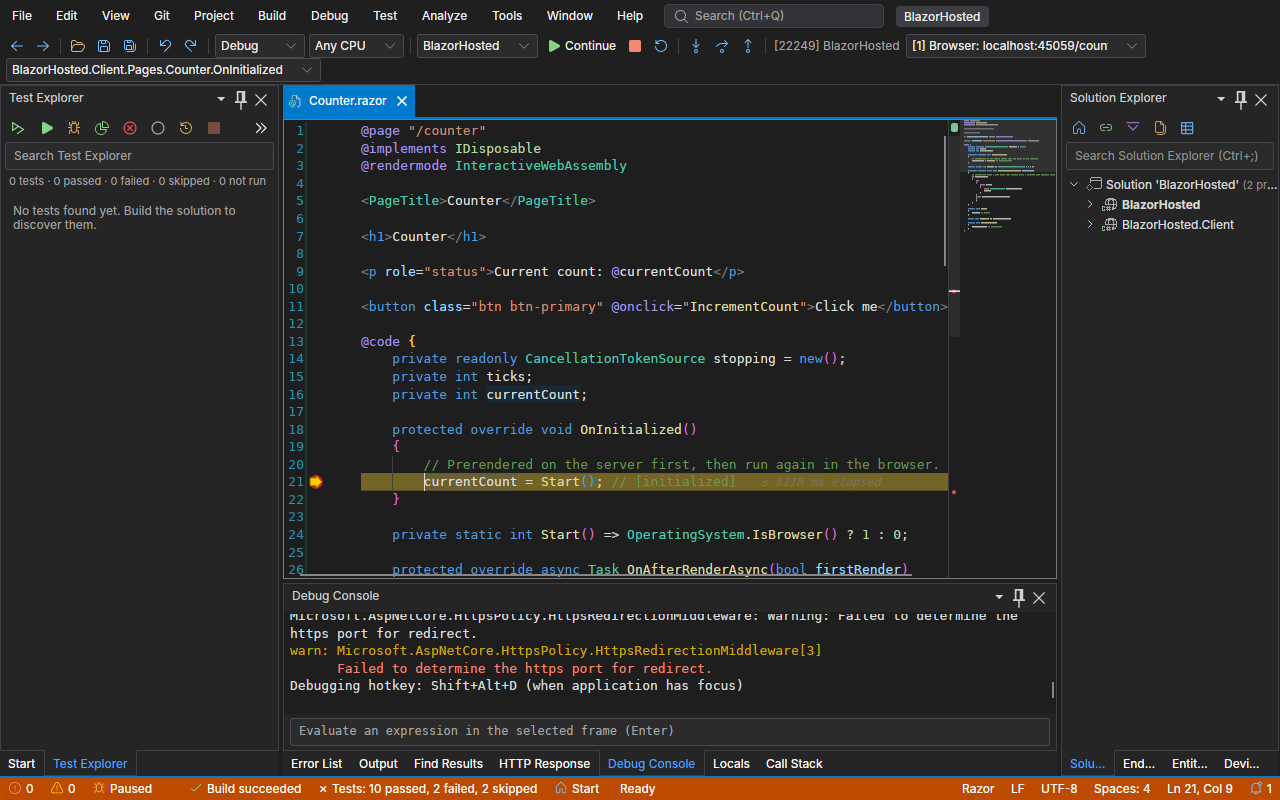
Task: Click the editor vertical scrollbar
Action: click(x=954, y=230)
